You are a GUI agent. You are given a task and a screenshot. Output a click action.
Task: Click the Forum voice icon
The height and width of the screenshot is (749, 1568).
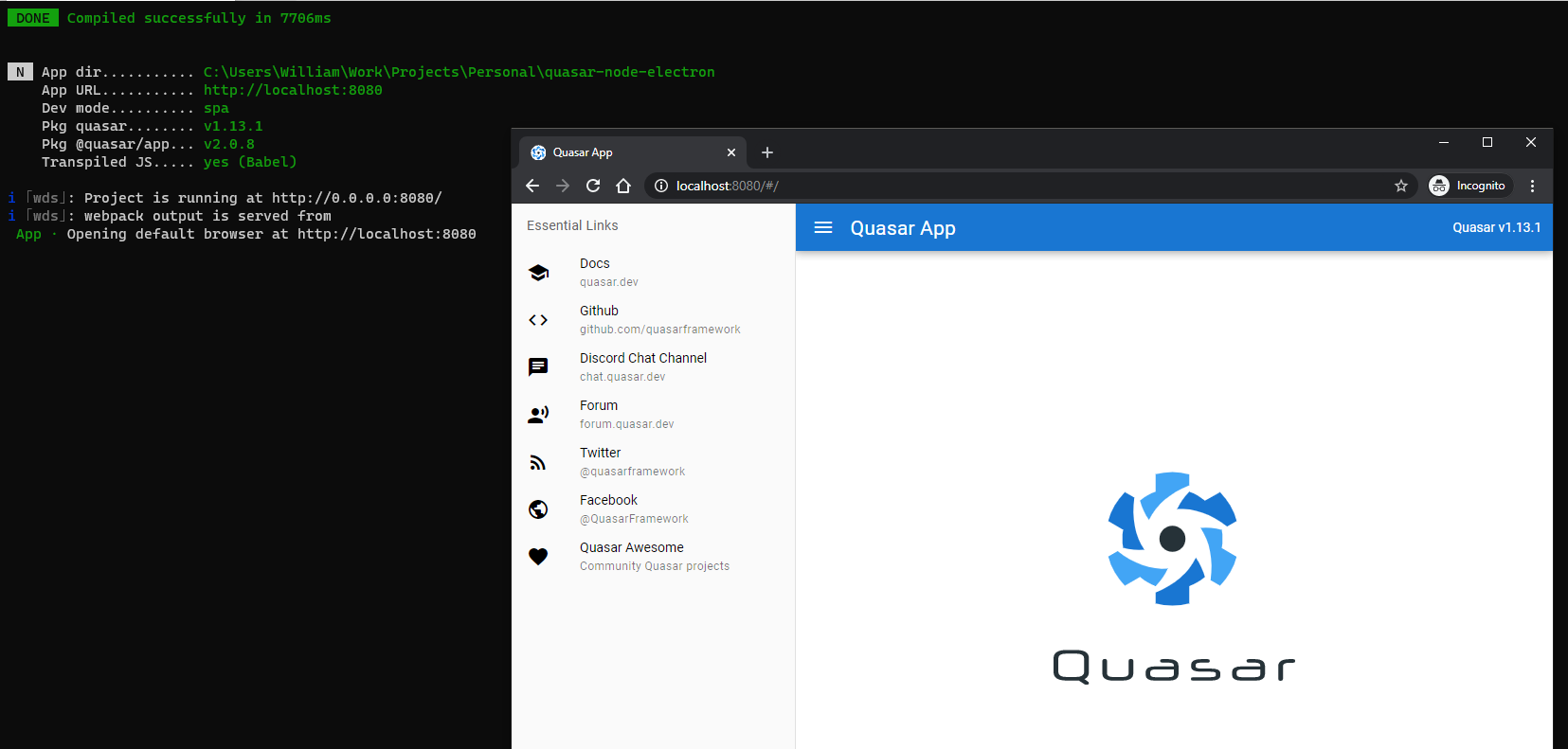click(x=538, y=415)
